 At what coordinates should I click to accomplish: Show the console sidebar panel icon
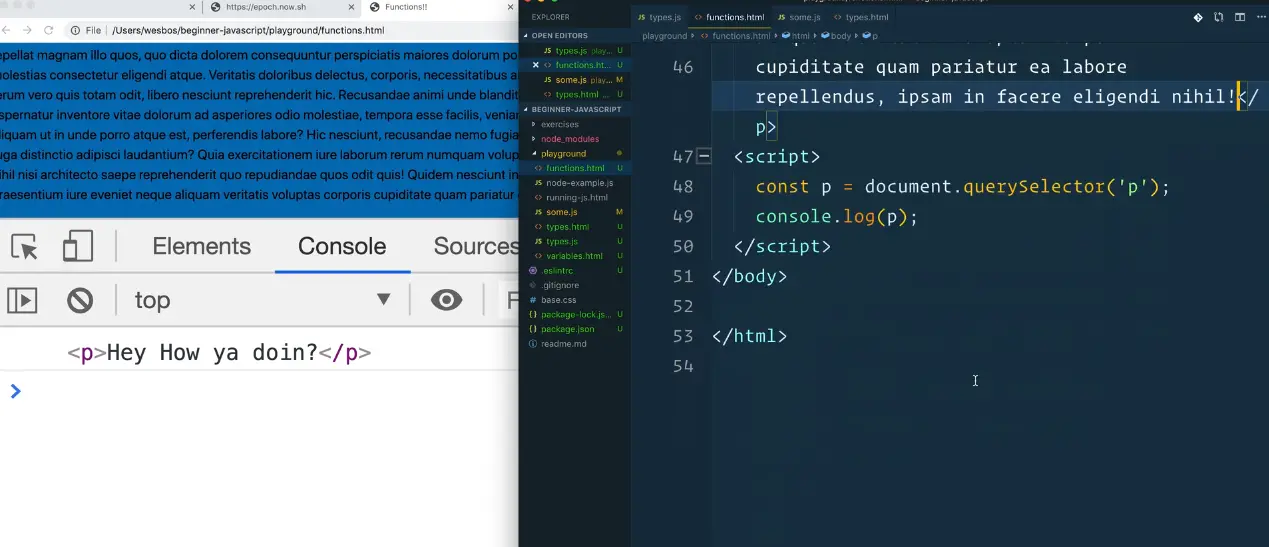click(x=22, y=300)
